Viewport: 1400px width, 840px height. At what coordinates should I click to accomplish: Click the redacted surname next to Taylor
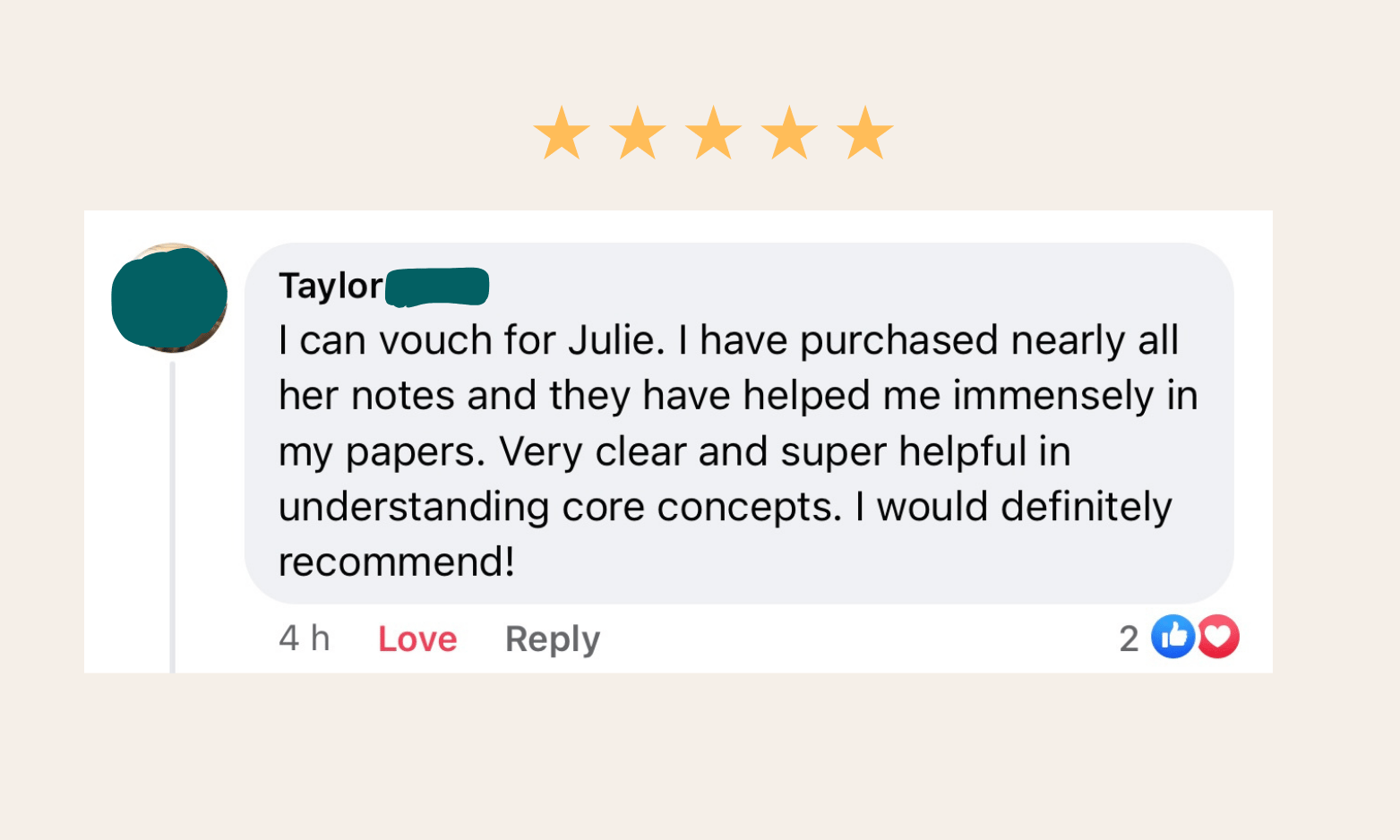437,287
